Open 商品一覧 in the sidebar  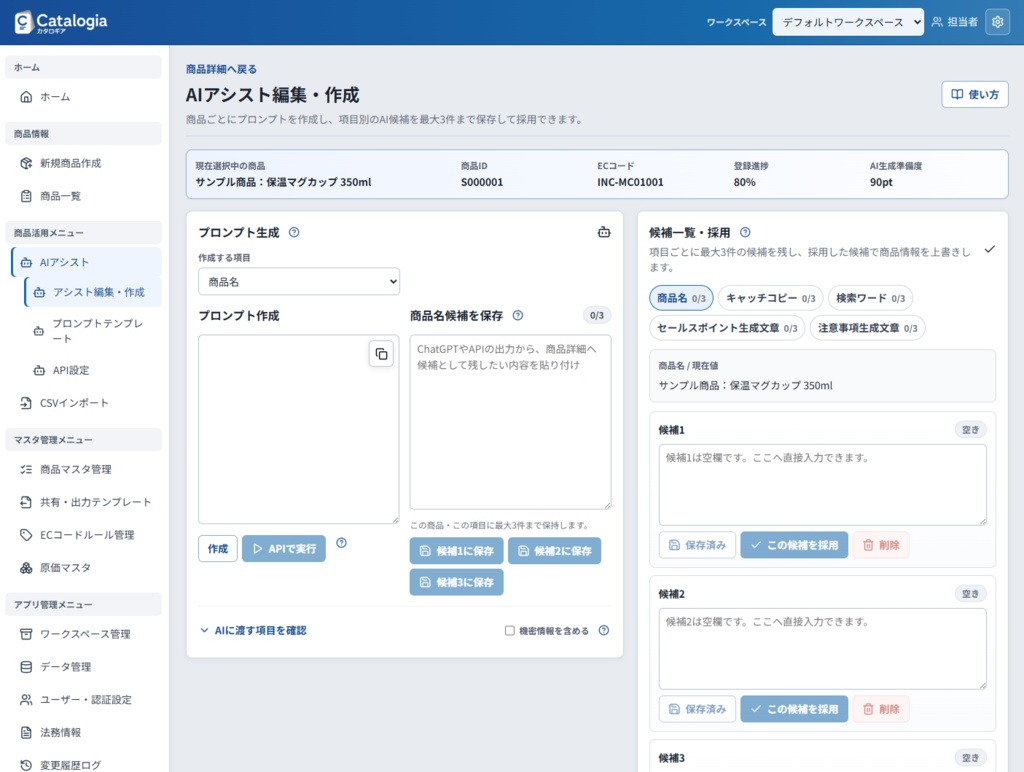tap(84, 196)
